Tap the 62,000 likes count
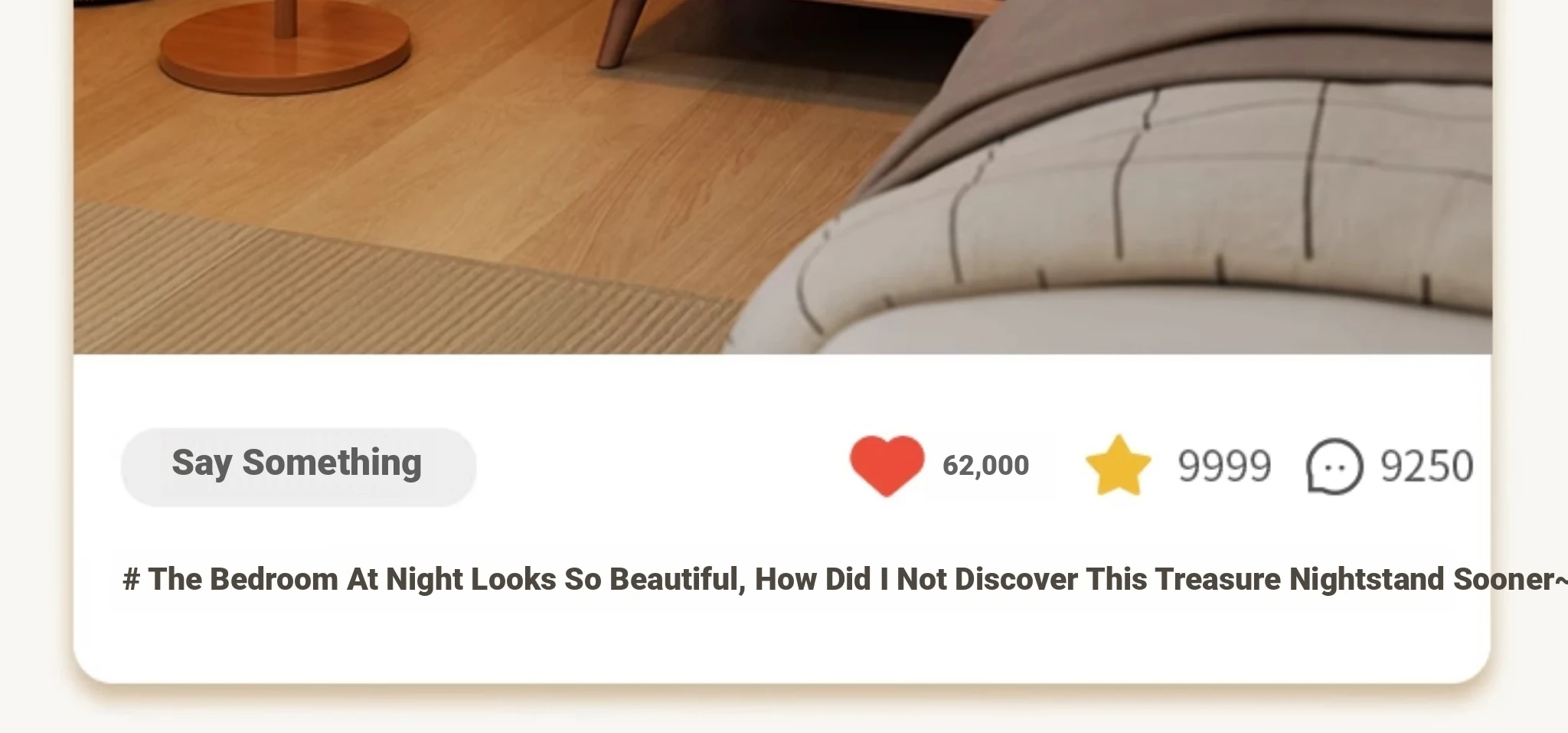The width and height of the screenshot is (1568, 733). click(985, 466)
